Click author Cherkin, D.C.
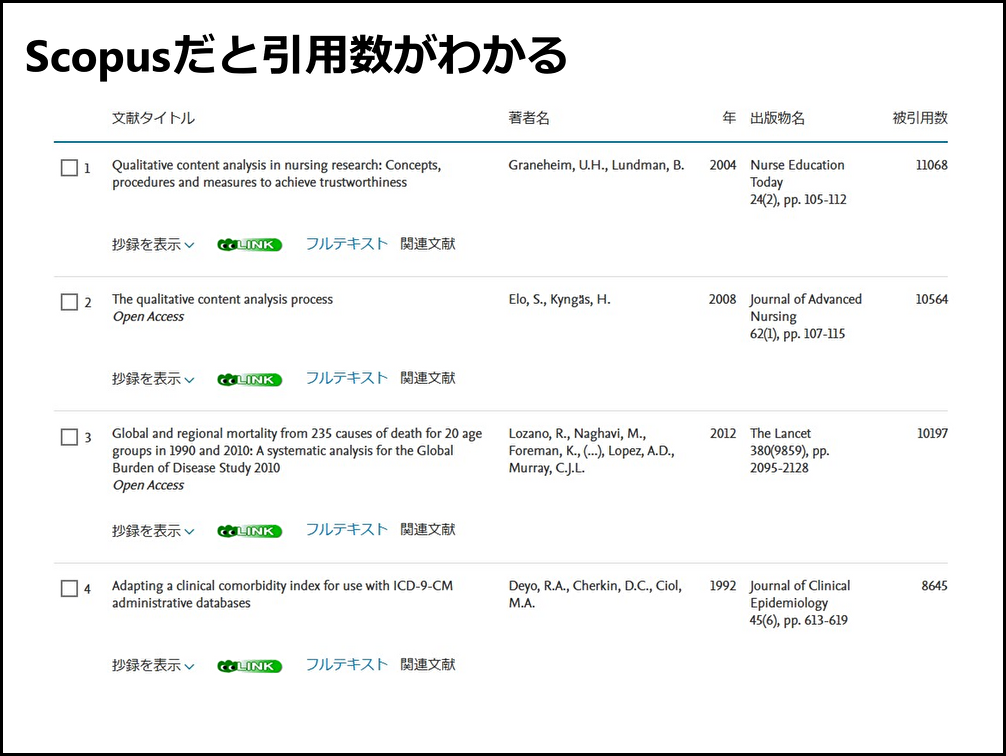1006x756 pixels. pos(612,585)
